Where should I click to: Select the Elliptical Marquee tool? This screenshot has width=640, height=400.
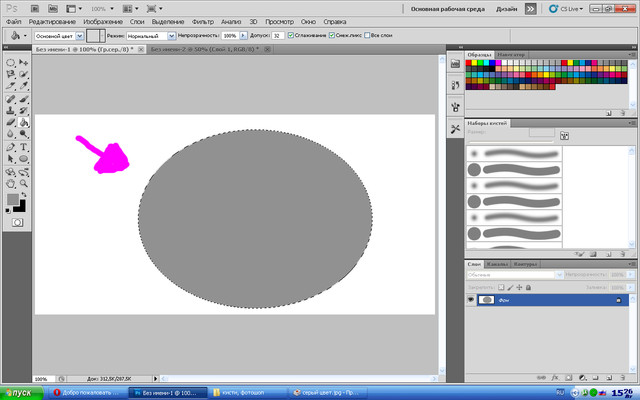pos(10,63)
